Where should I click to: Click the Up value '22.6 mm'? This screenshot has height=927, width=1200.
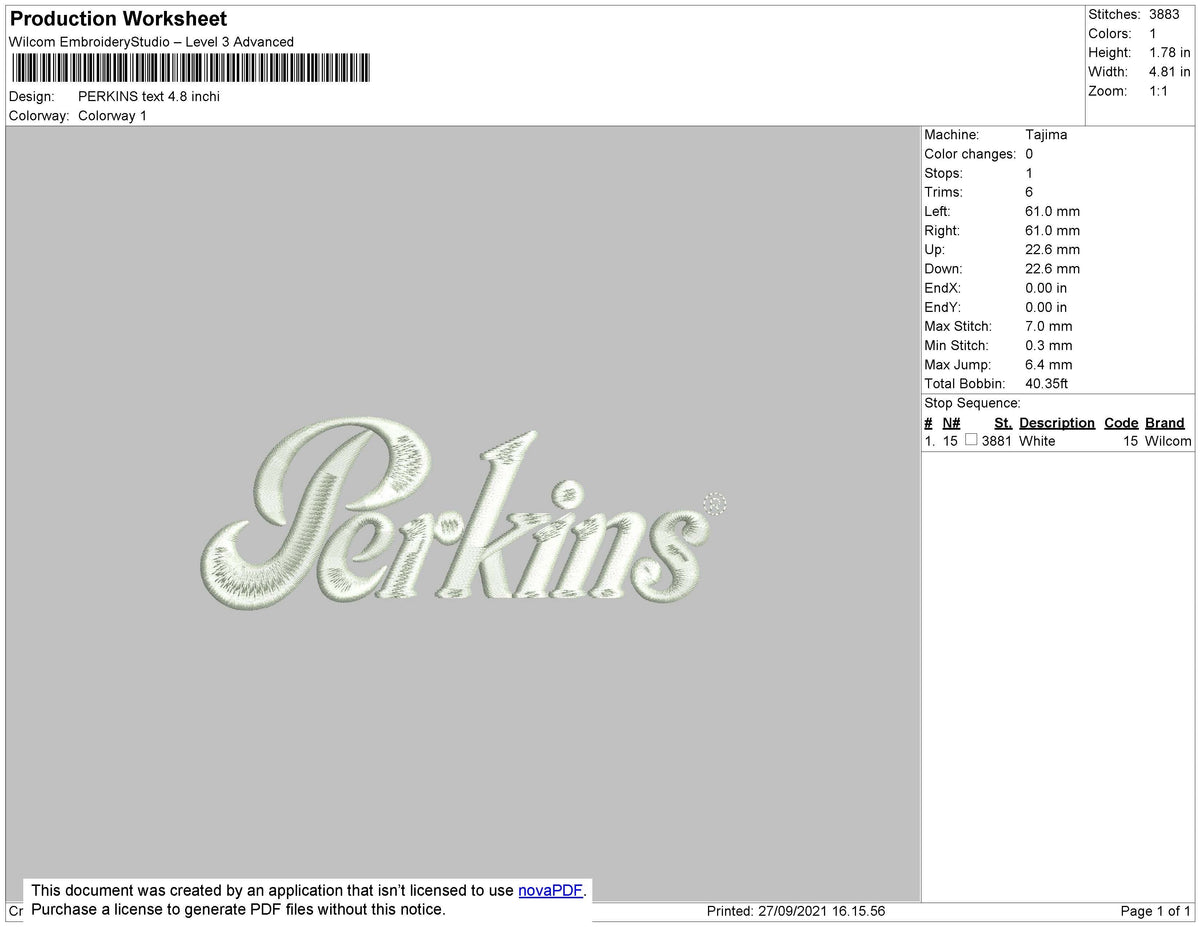pyautogui.click(x=1052, y=250)
